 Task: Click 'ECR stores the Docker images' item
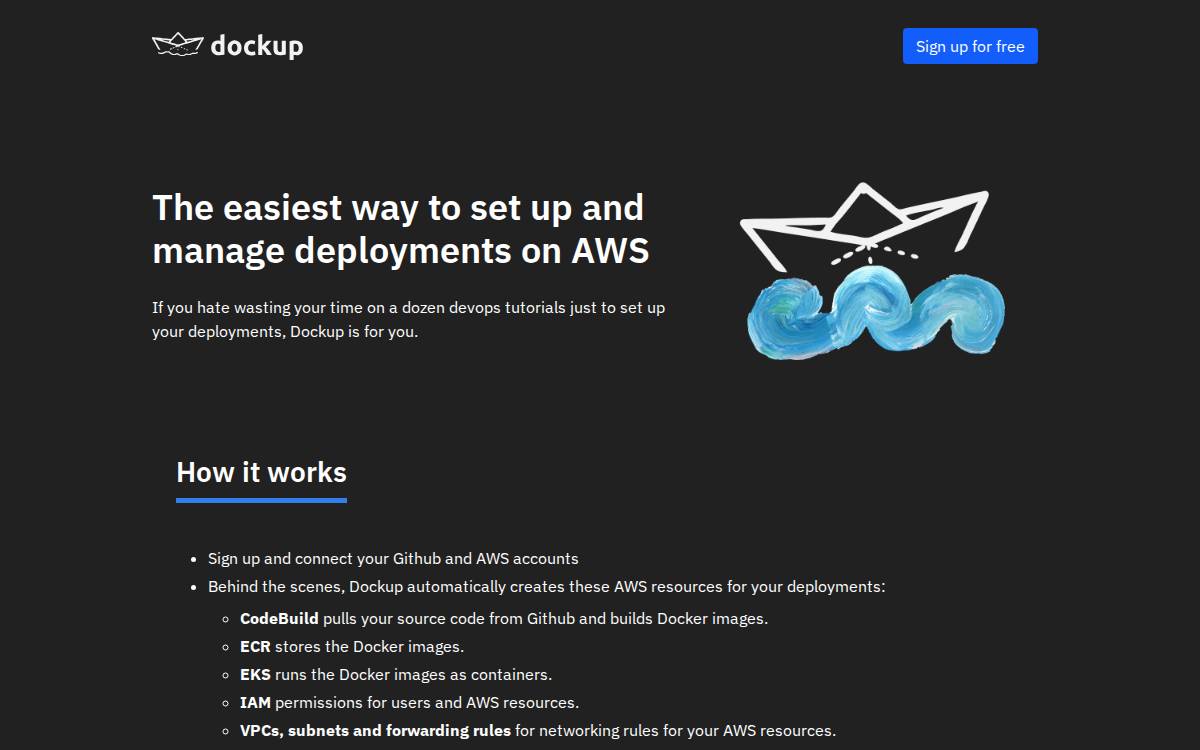click(352, 646)
